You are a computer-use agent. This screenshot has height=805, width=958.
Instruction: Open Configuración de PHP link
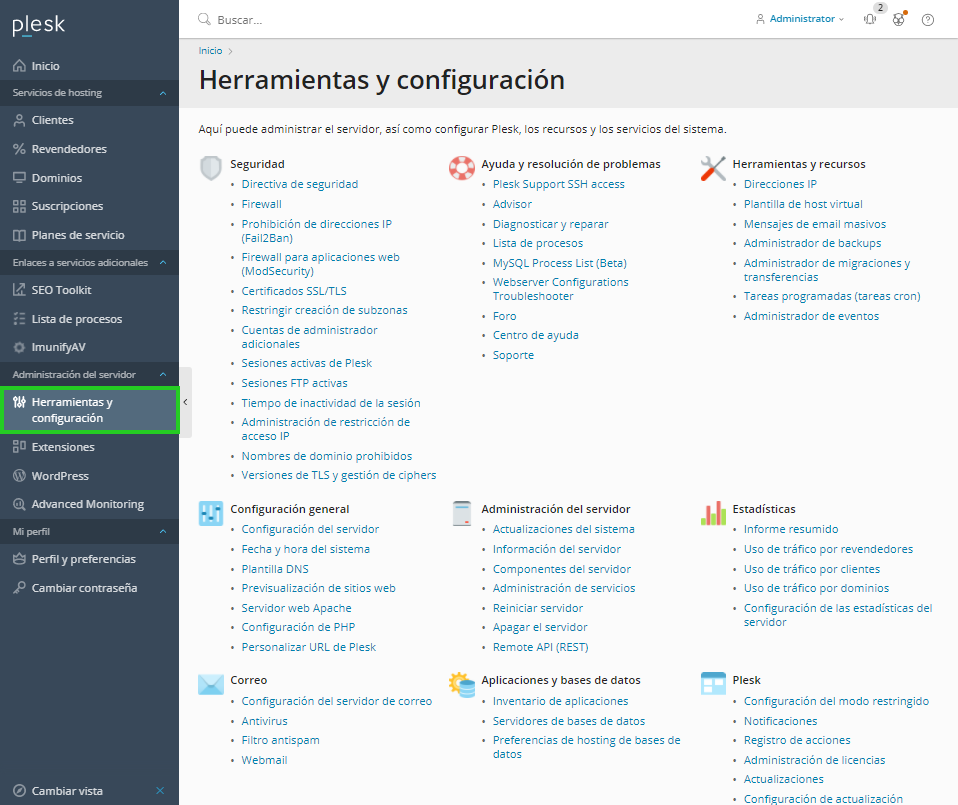tap(298, 627)
